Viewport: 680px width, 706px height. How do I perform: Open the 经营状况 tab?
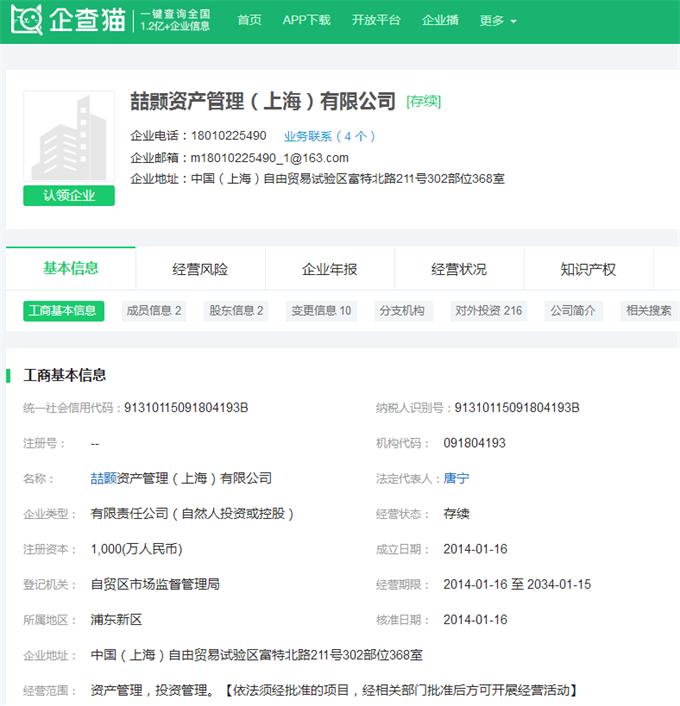point(459,269)
